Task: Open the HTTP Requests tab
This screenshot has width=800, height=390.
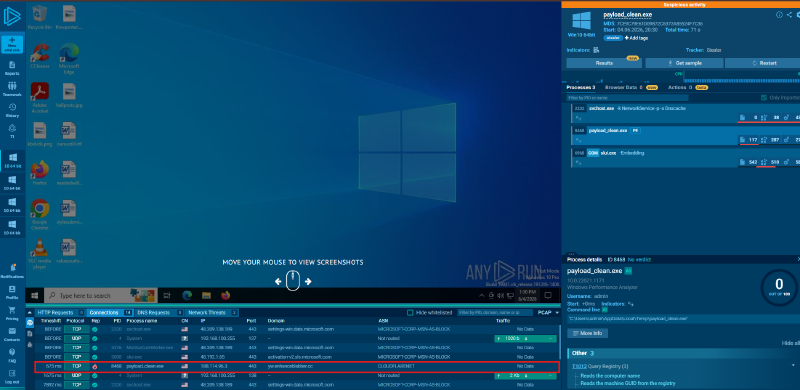Action: click(x=60, y=312)
